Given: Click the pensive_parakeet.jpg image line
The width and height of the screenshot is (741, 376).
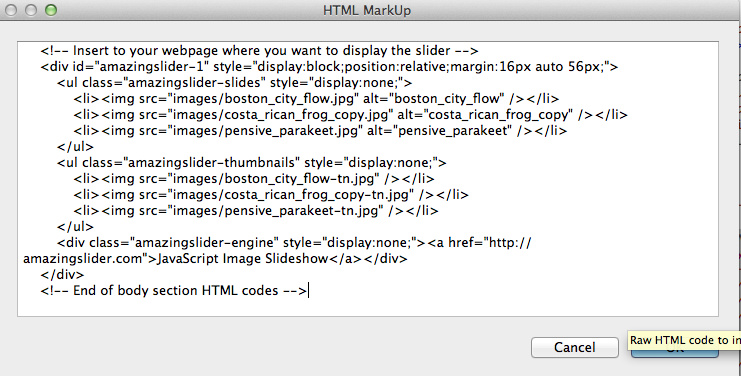Looking at the screenshot, I should click(320, 130).
